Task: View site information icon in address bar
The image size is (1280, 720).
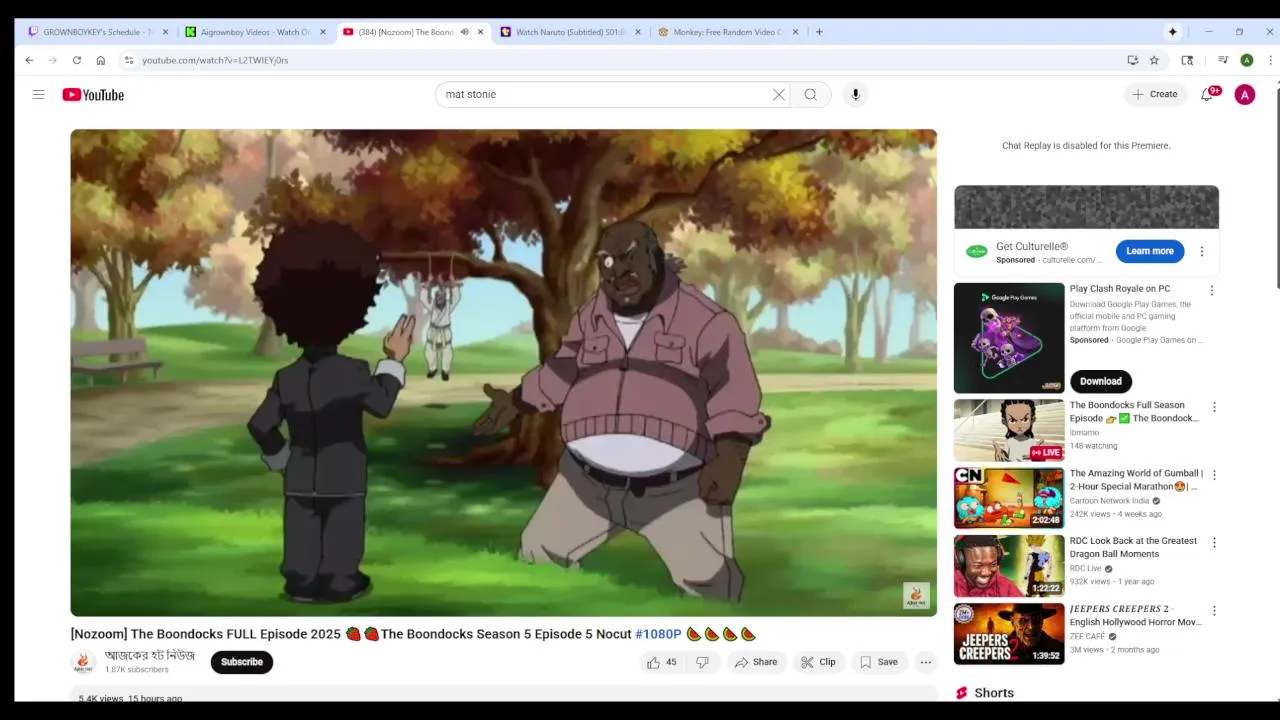Action: click(x=128, y=60)
